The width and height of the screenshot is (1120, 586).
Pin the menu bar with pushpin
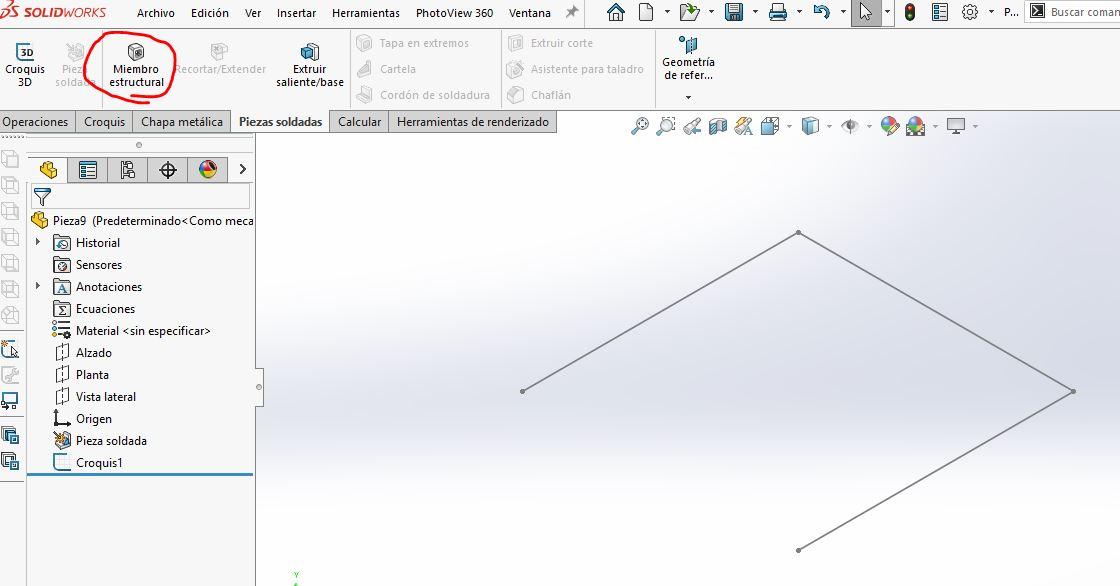click(572, 13)
